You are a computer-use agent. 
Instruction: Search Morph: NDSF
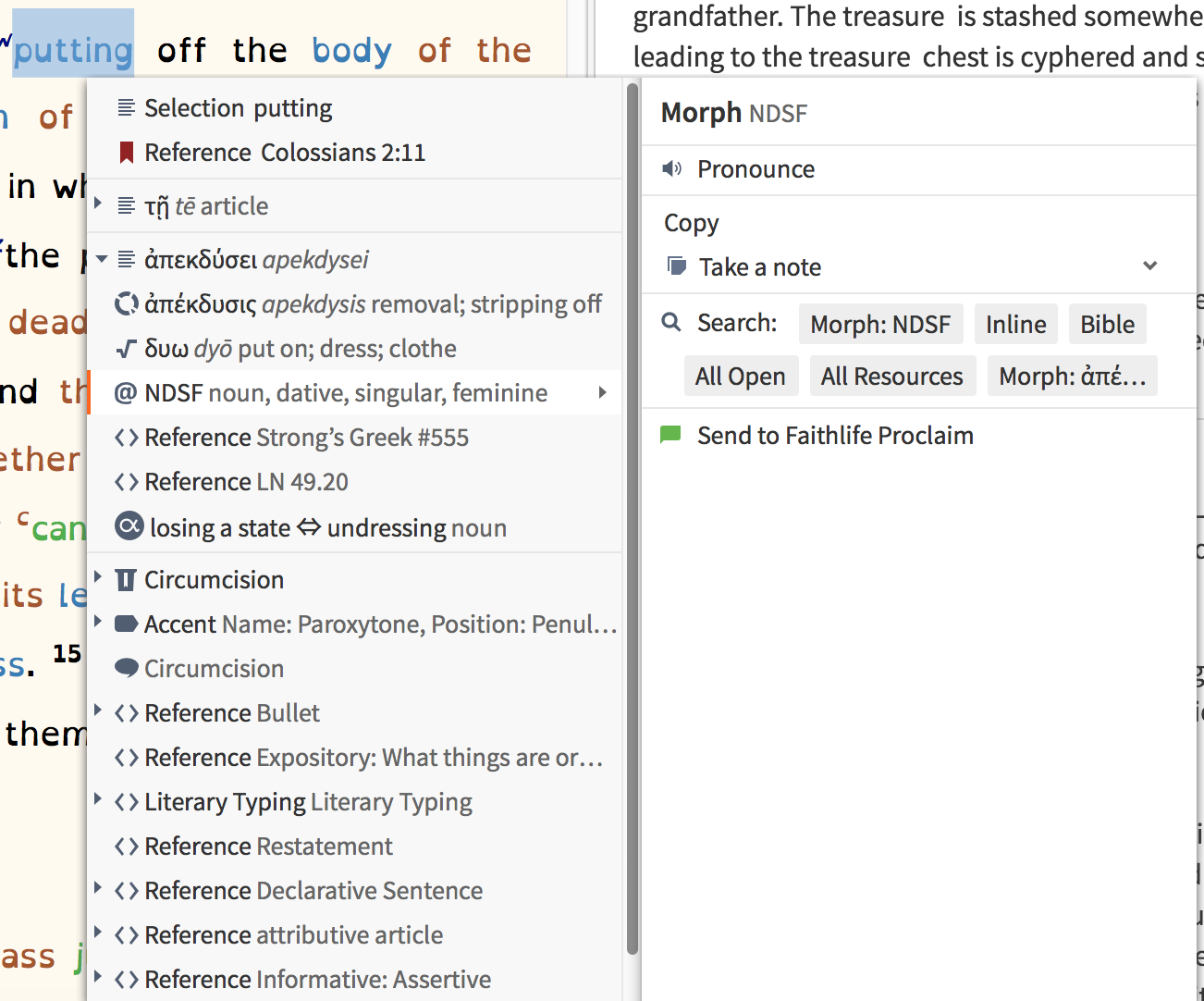point(880,324)
